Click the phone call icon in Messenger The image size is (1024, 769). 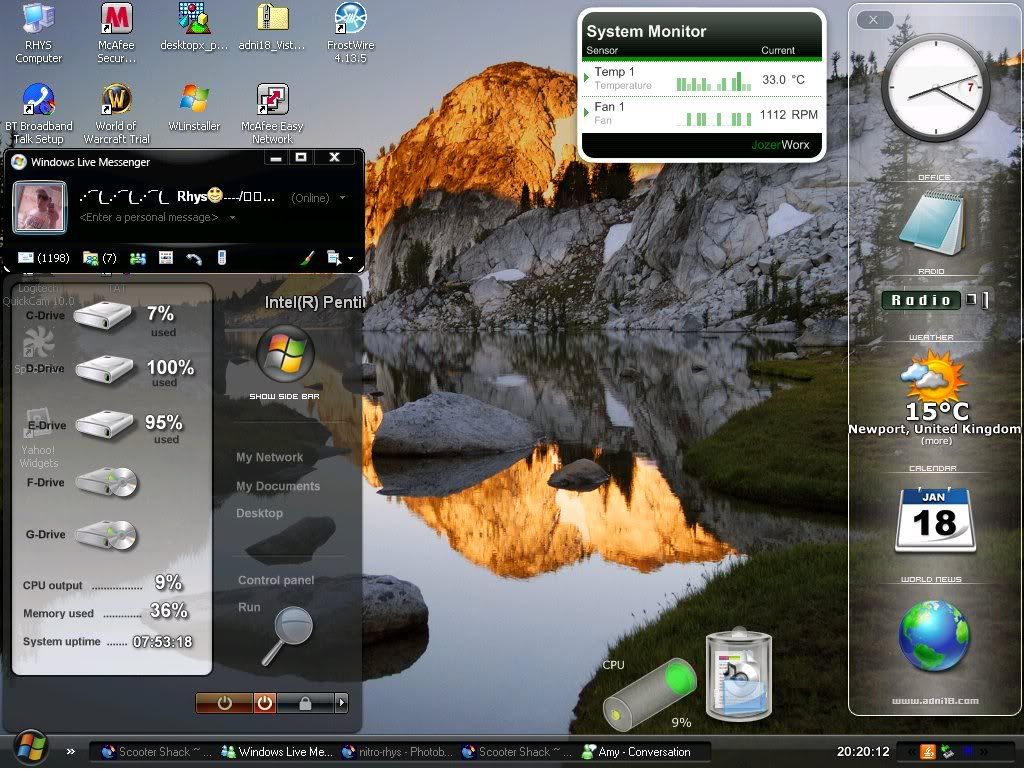pyautogui.click(x=194, y=258)
